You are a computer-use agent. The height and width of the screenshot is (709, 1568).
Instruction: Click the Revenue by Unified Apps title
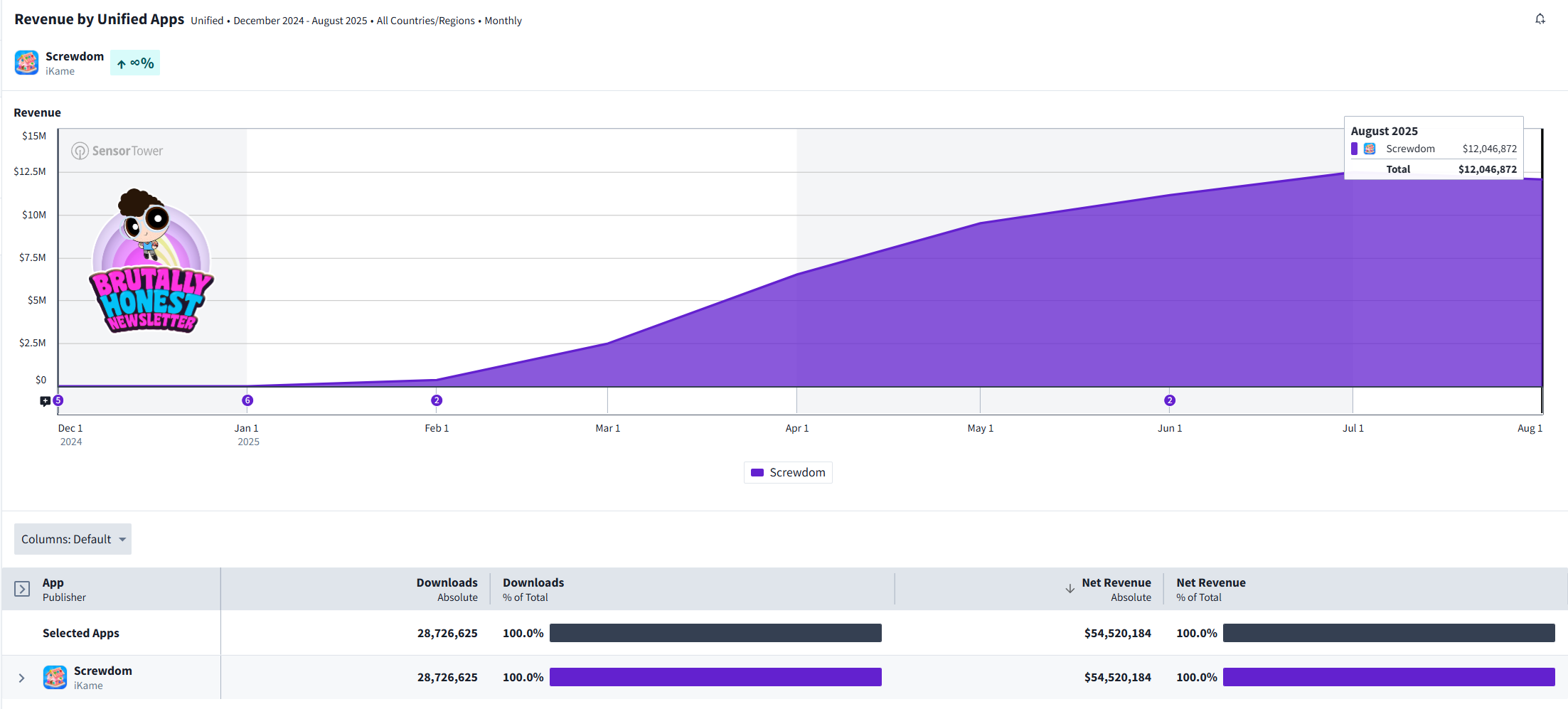click(x=100, y=19)
